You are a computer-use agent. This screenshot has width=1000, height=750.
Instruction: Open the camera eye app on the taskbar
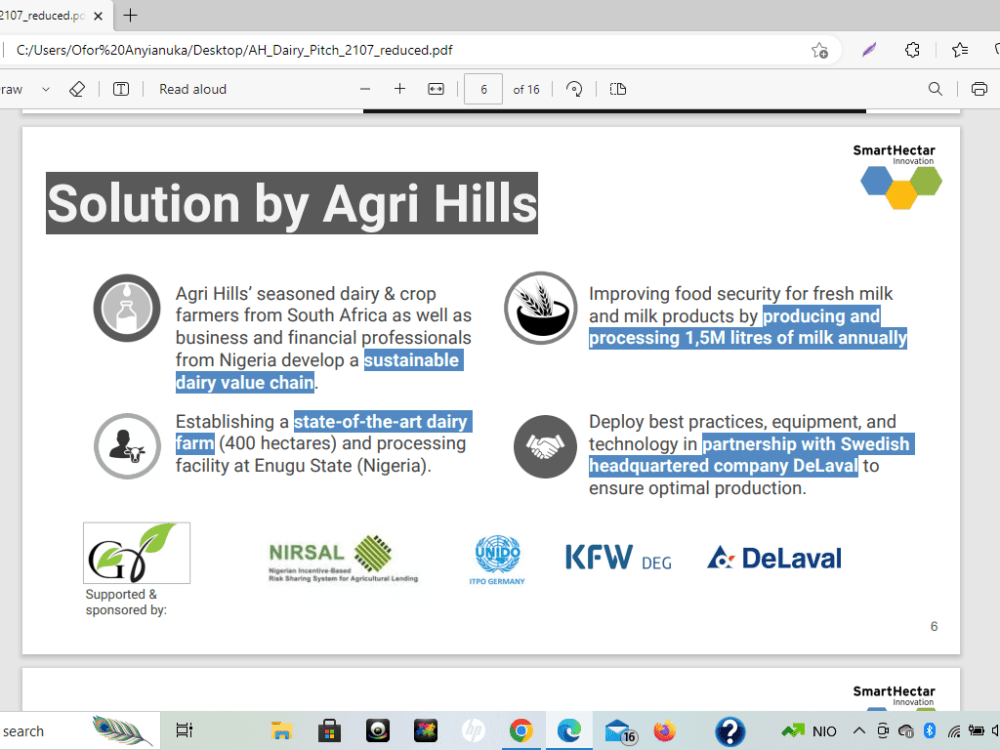point(378,731)
